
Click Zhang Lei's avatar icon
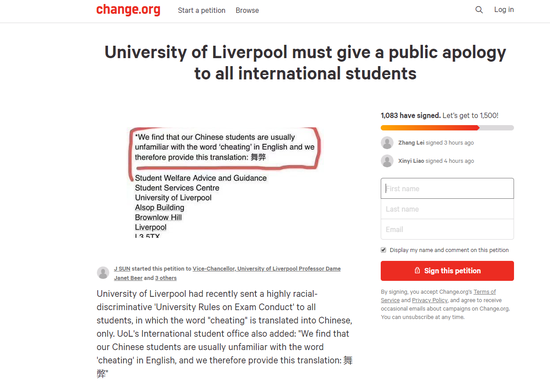click(x=387, y=143)
